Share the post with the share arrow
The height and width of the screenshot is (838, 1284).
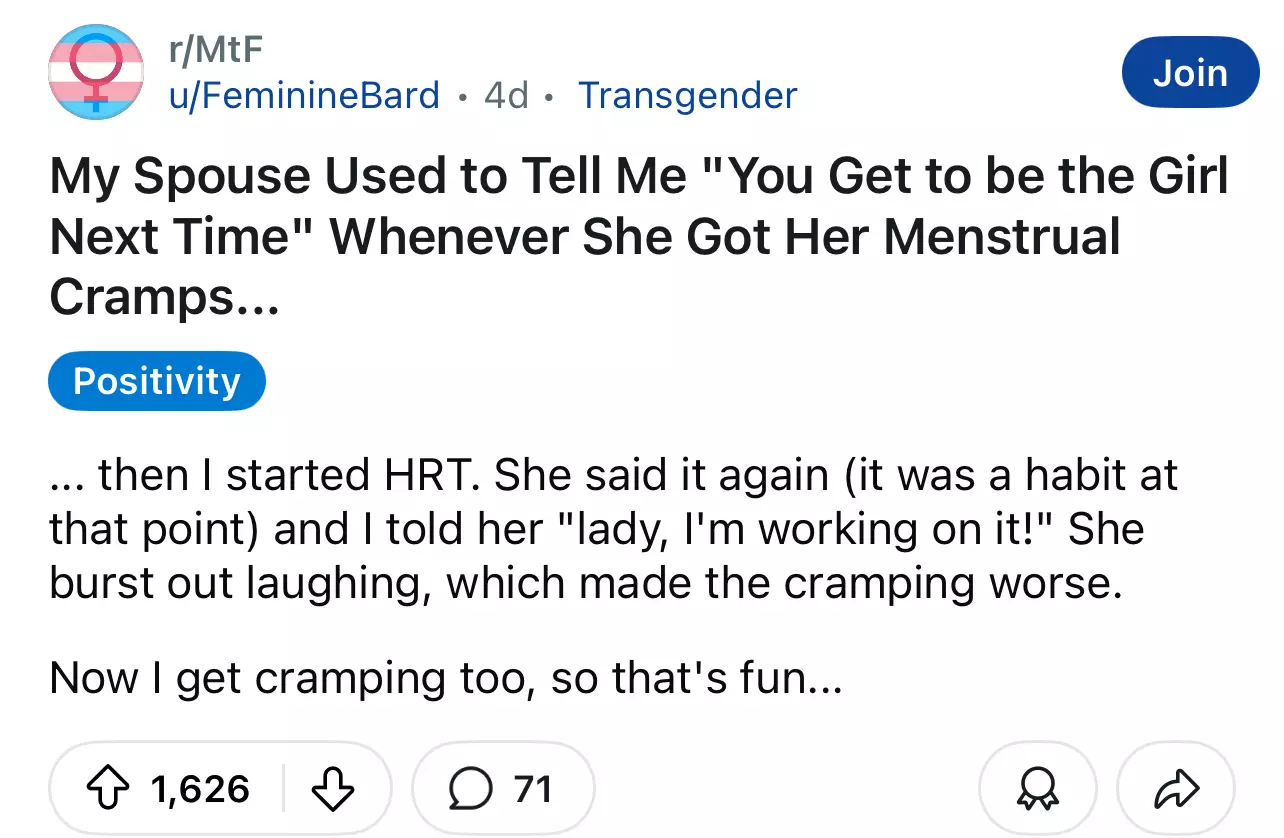1175,789
